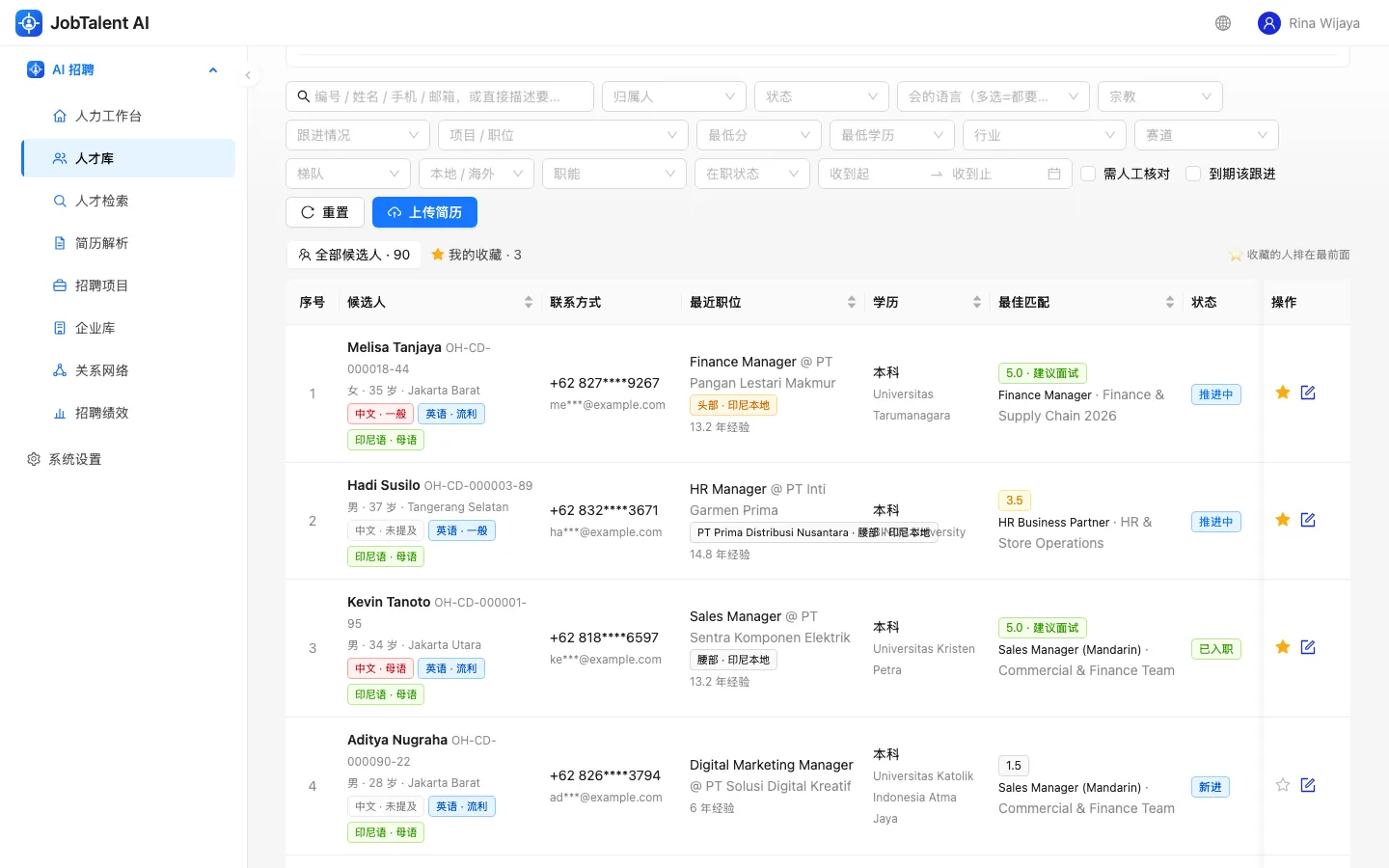Sort by 最近职位 column arrows
This screenshot has height=868, width=1389.
coord(852,302)
